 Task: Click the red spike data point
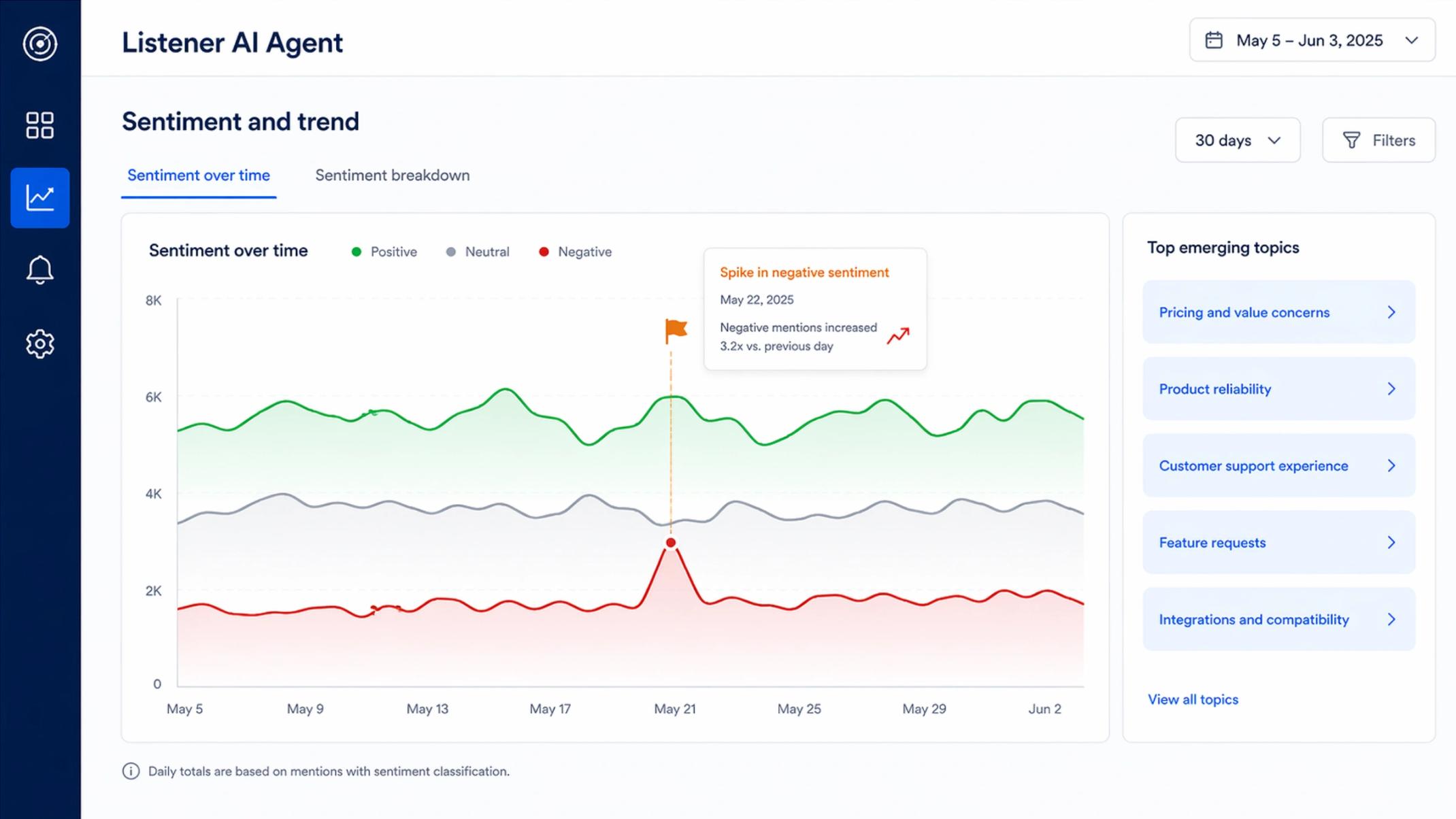pos(671,543)
